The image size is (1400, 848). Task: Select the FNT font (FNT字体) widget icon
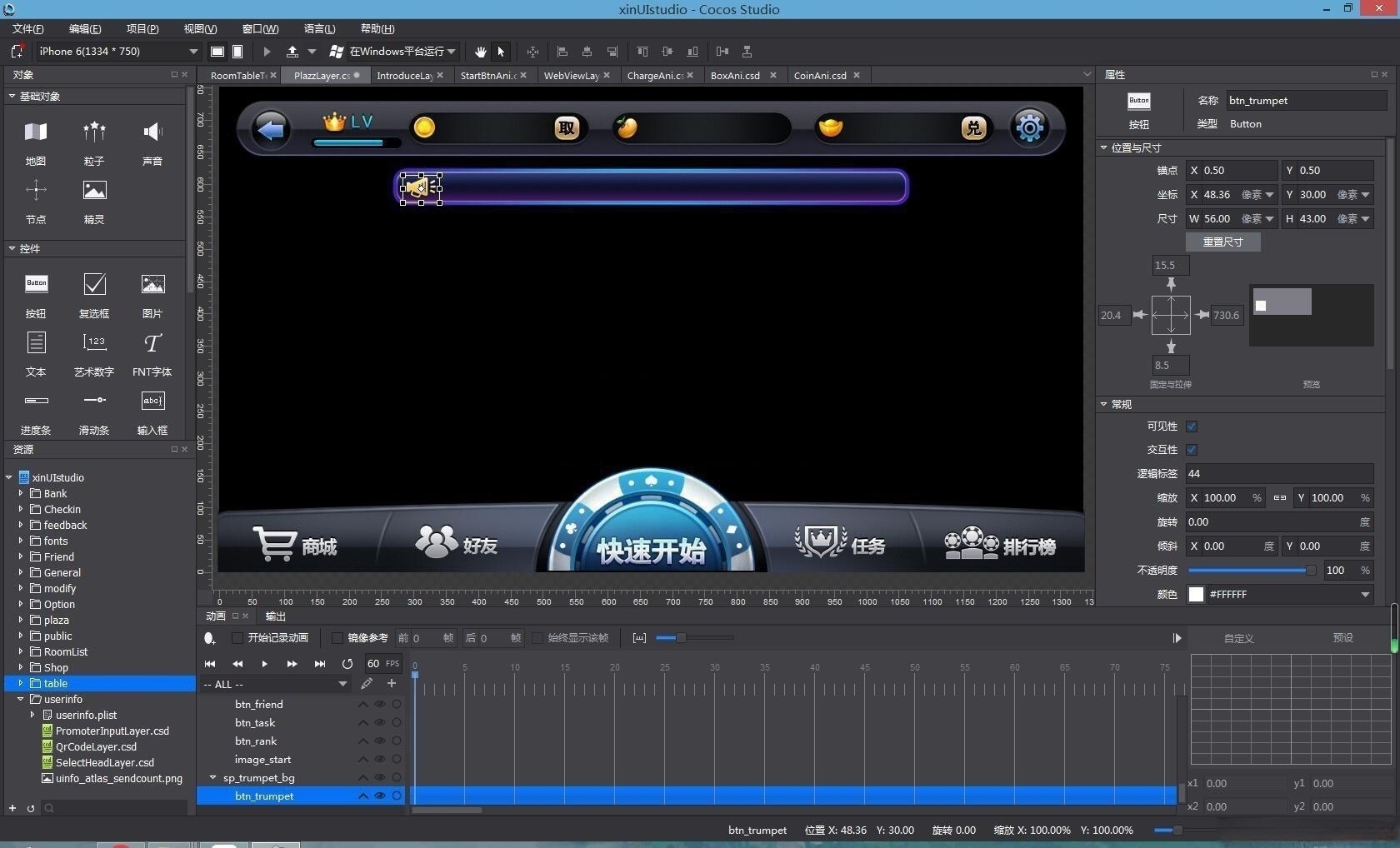(x=152, y=342)
